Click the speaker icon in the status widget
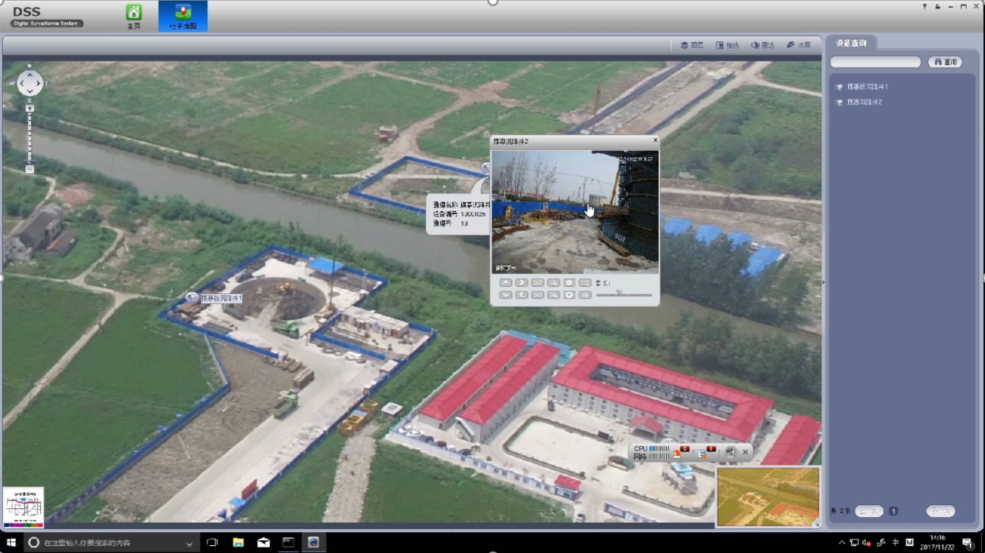 pyautogui.click(x=729, y=452)
